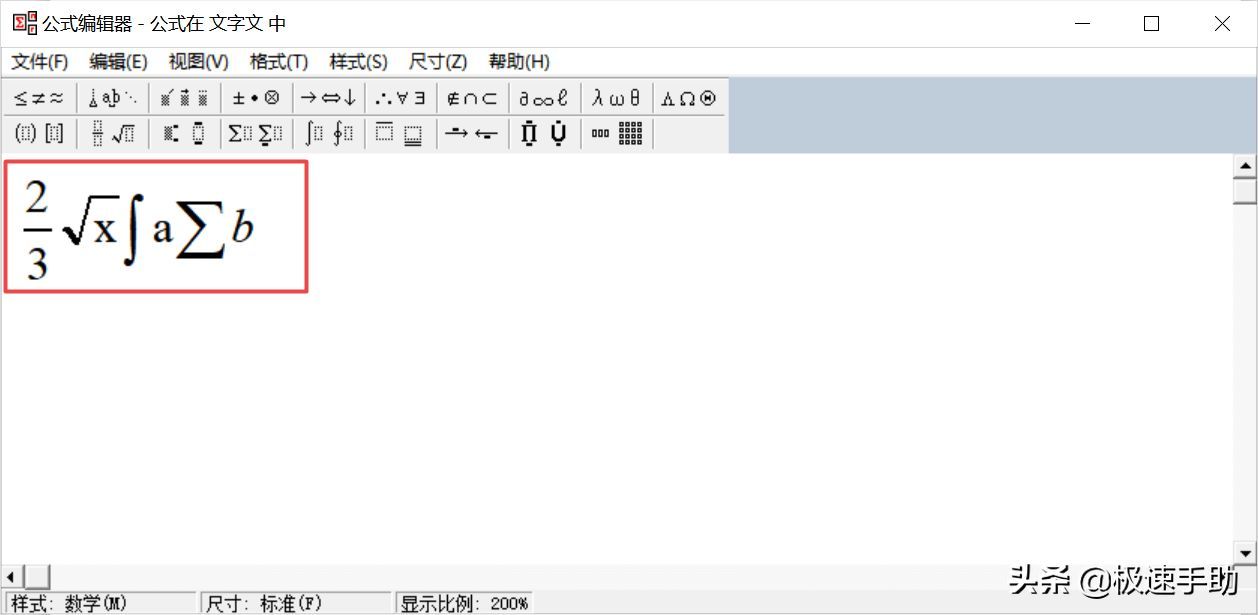Screen dimensions: 1258x615
Task: Open the 格式(T) menu
Action: (x=278, y=62)
